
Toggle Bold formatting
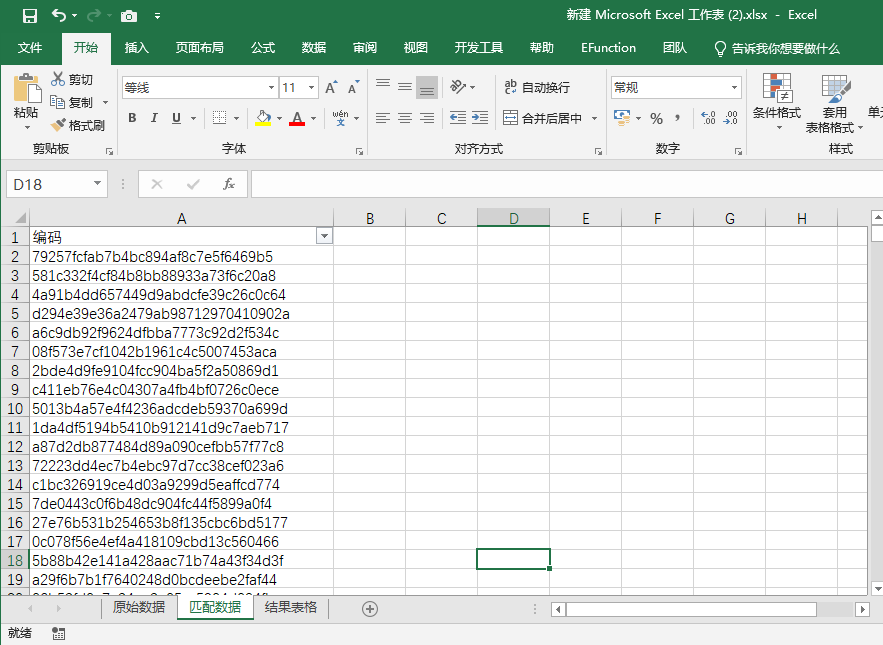click(132, 118)
